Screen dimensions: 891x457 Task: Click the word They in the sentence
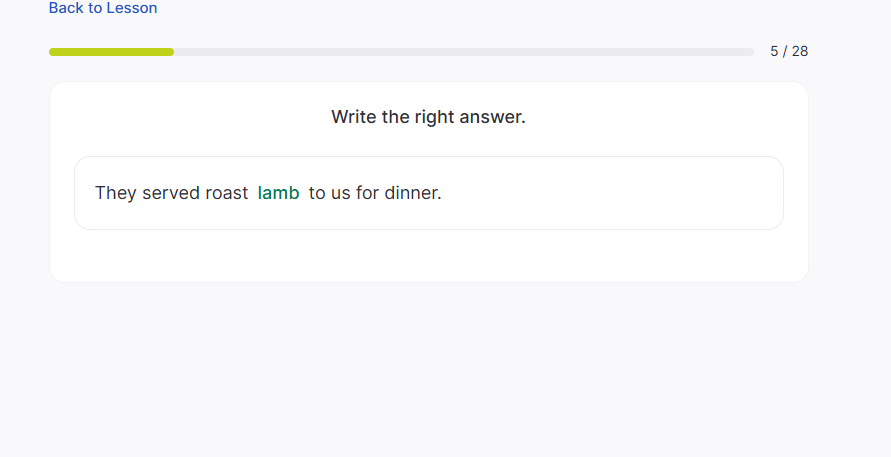coord(115,193)
